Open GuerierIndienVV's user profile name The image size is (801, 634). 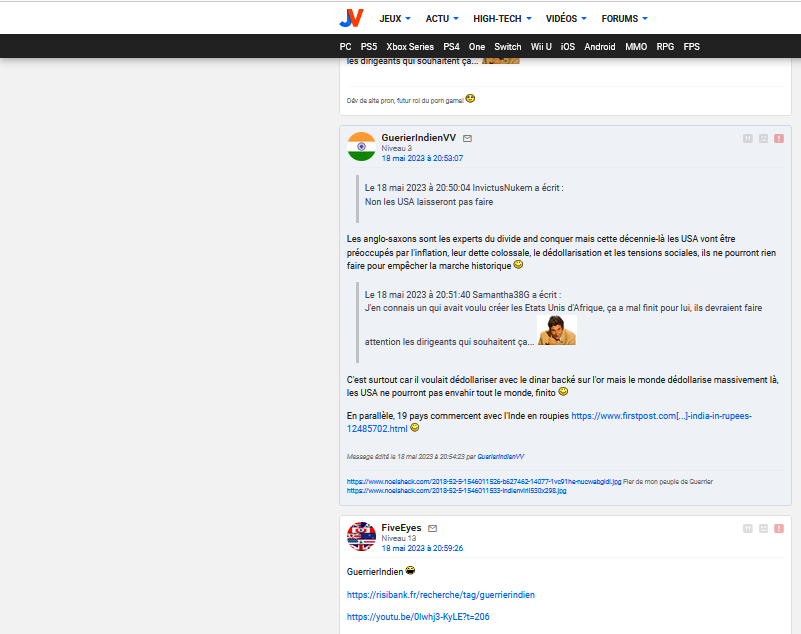[418, 138]
